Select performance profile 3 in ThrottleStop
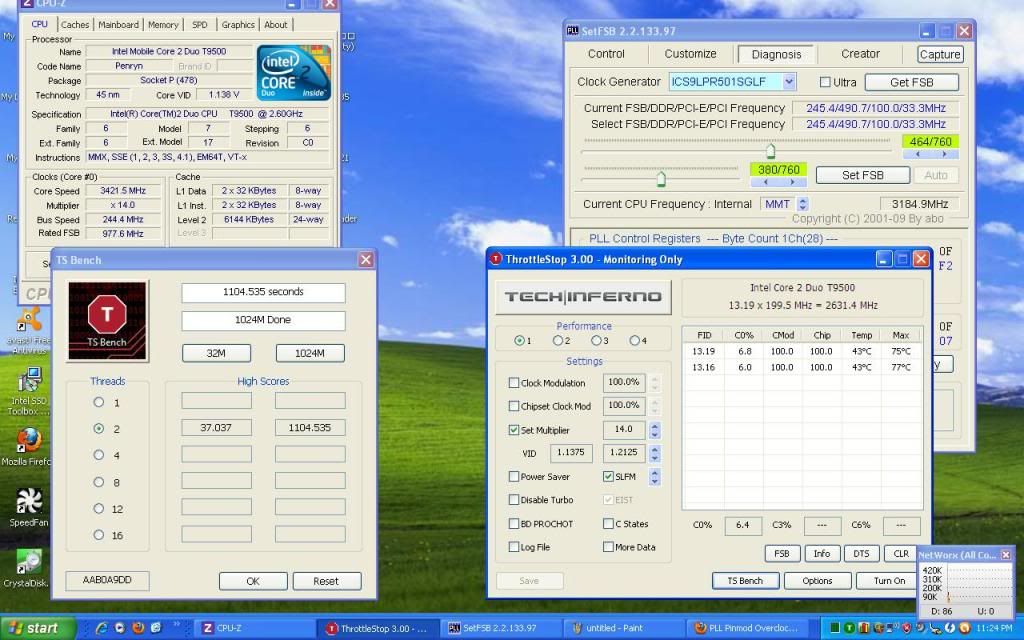This screenshot has width=1024, height=640. point(596,340)
